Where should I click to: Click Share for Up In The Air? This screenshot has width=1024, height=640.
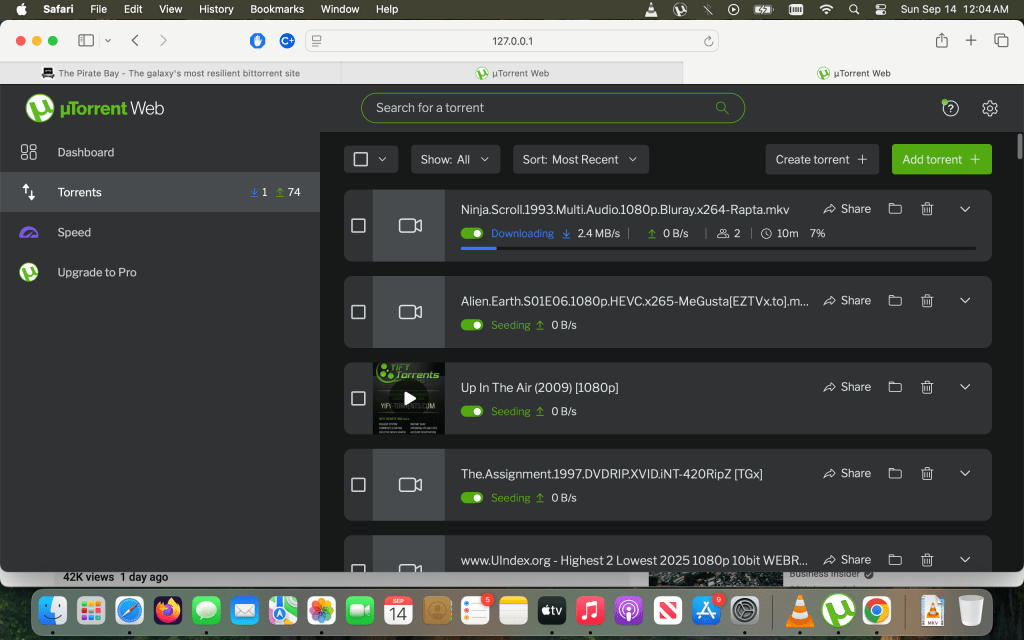tap(847, 387)
